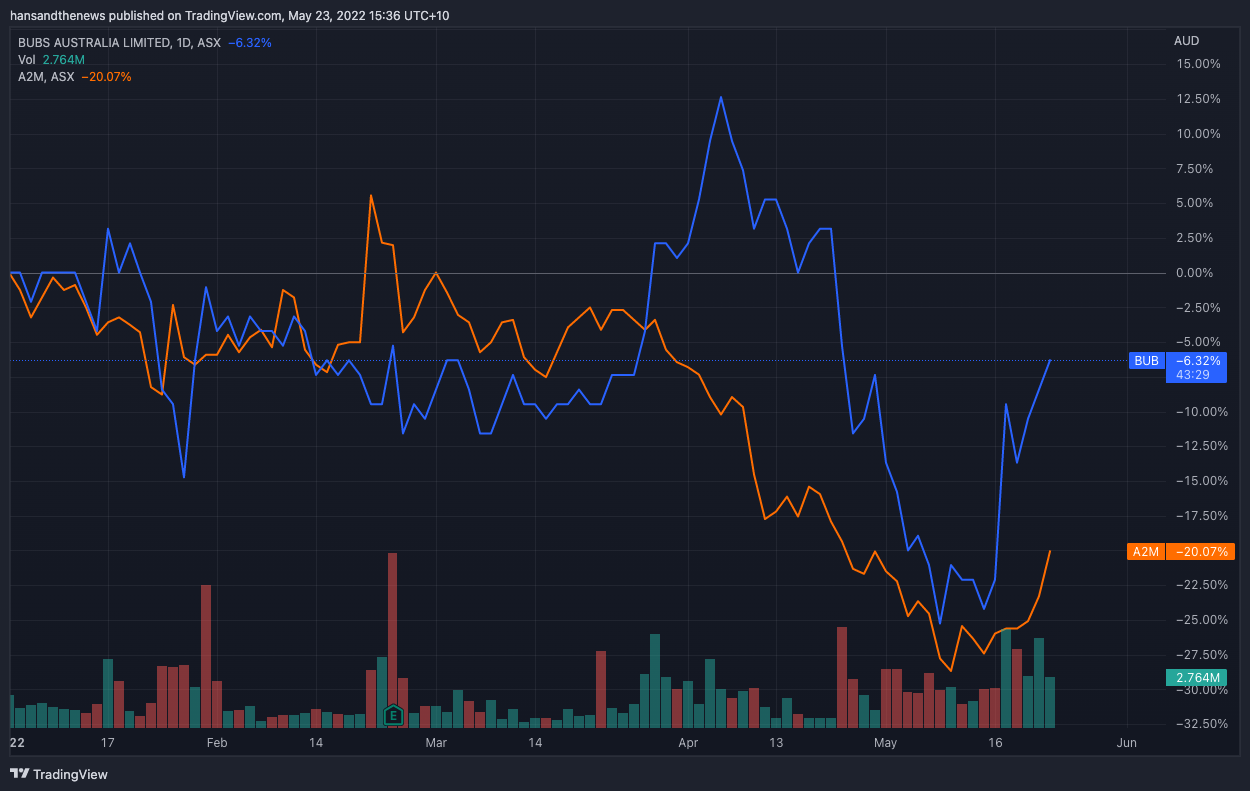The width and height of the screenshot is (1250, 791).
Task: Click the BUBS AUSTRALIA LIMITED legend title
Action: coord(100,43)
